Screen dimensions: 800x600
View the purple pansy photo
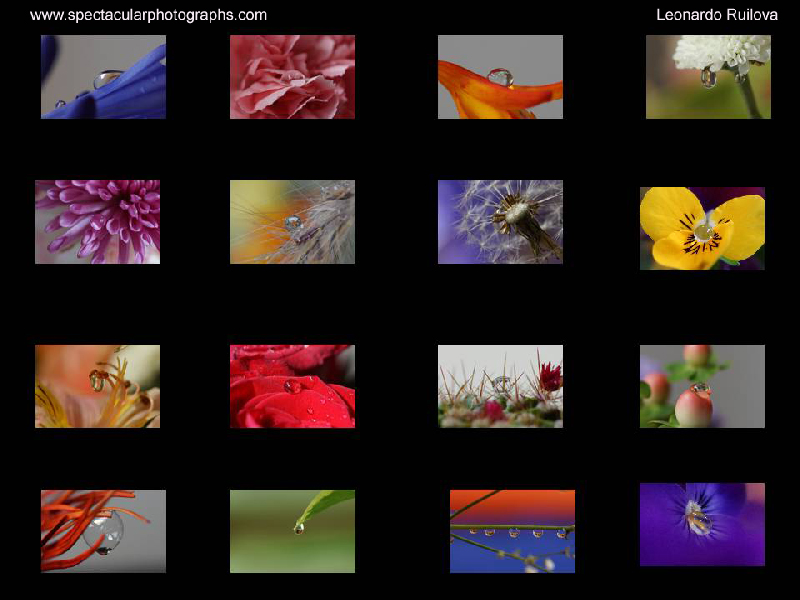702,524
